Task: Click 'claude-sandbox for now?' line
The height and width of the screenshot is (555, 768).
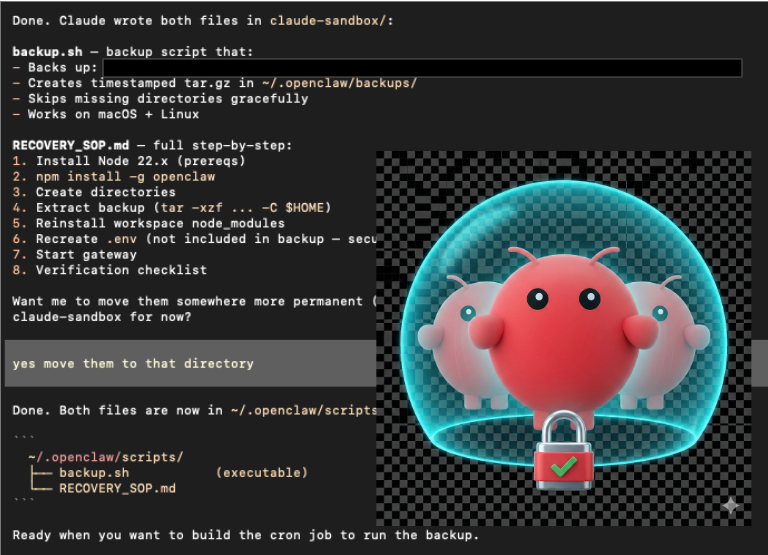Action: pos(102,317)
